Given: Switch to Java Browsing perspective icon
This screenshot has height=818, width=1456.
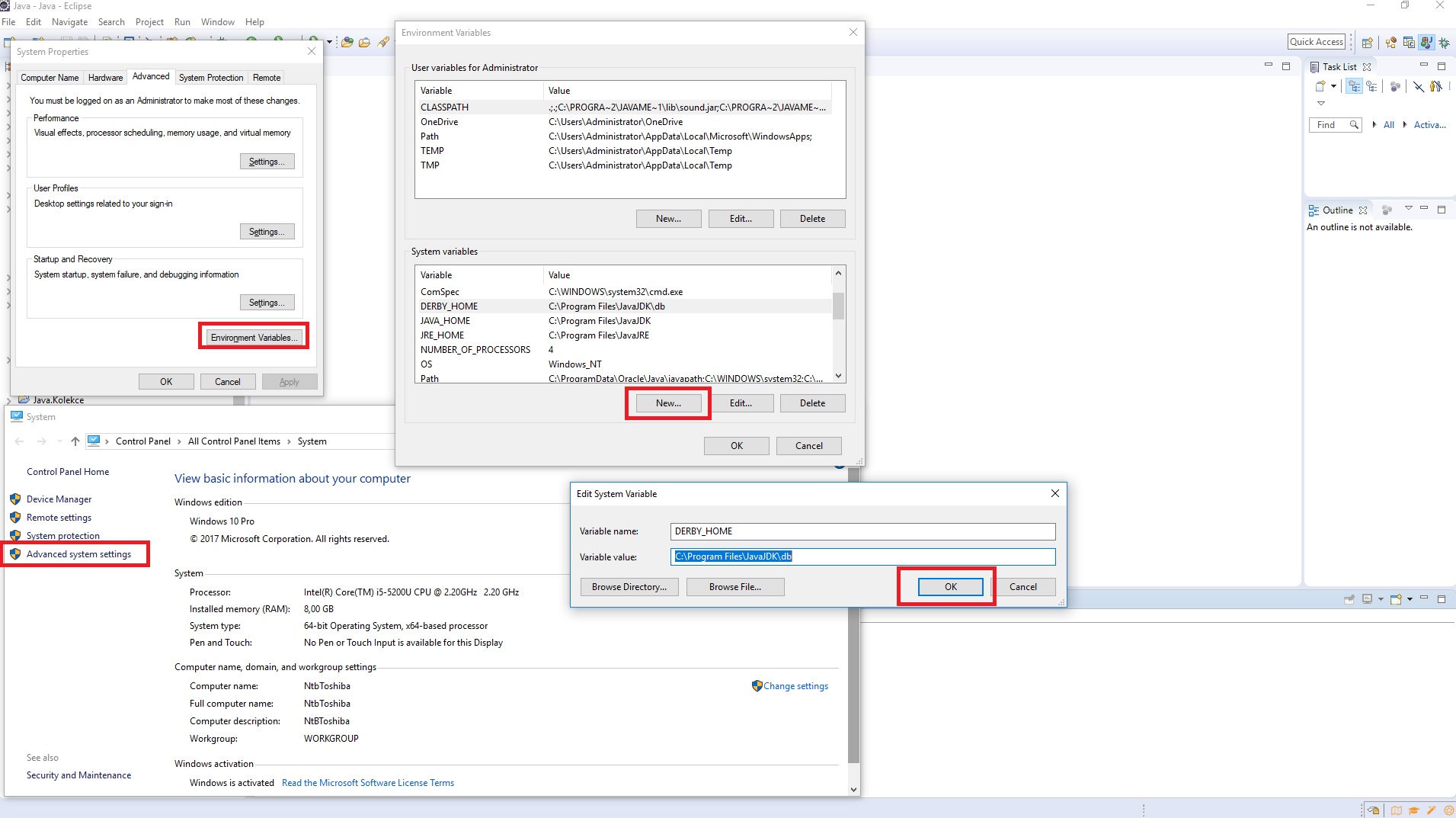Looking at the screenshot, I should tap(1409, 43).
